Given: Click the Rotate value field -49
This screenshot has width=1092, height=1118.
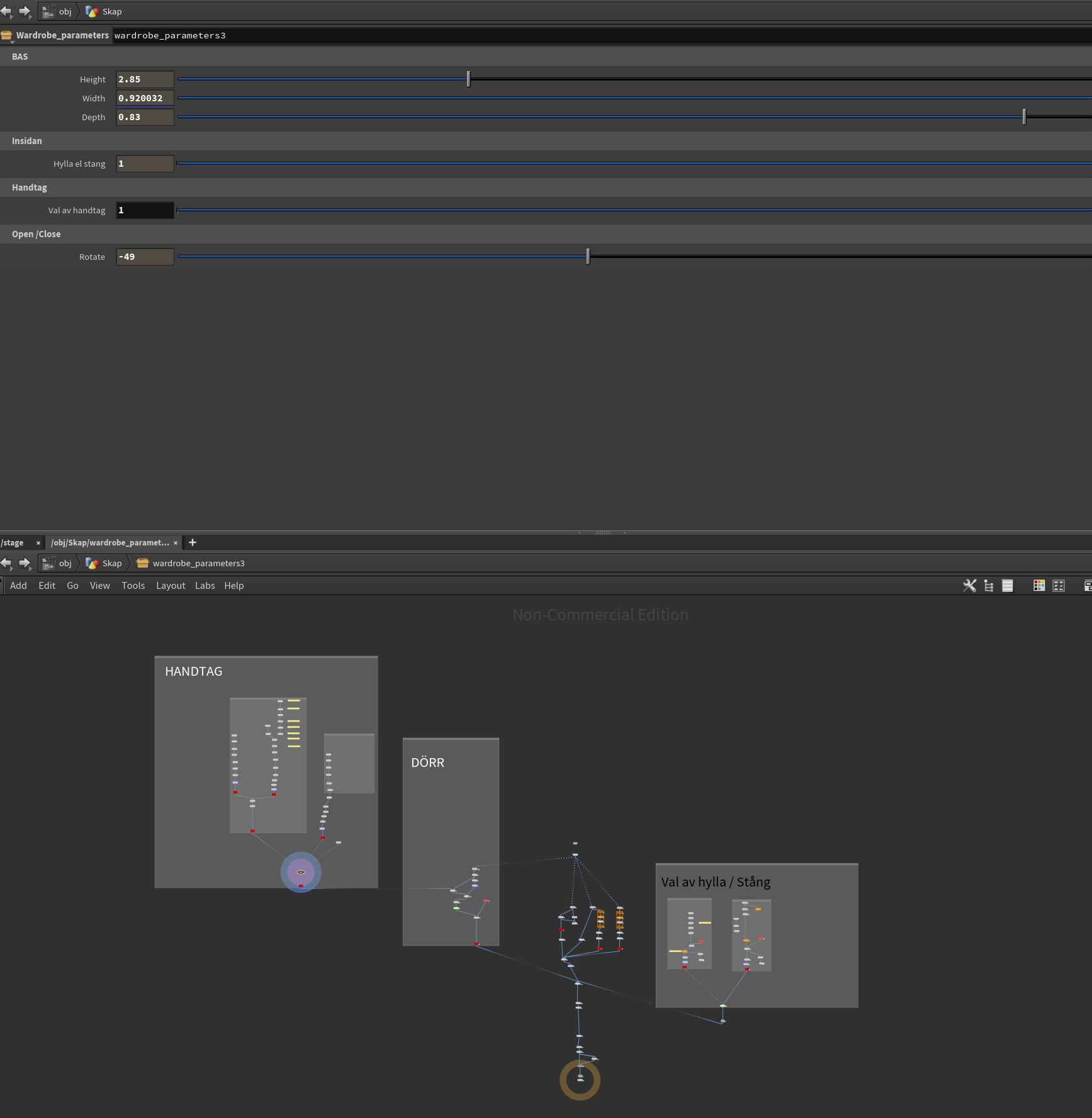Looking at the screenshot, I should (x=145, y=257).
